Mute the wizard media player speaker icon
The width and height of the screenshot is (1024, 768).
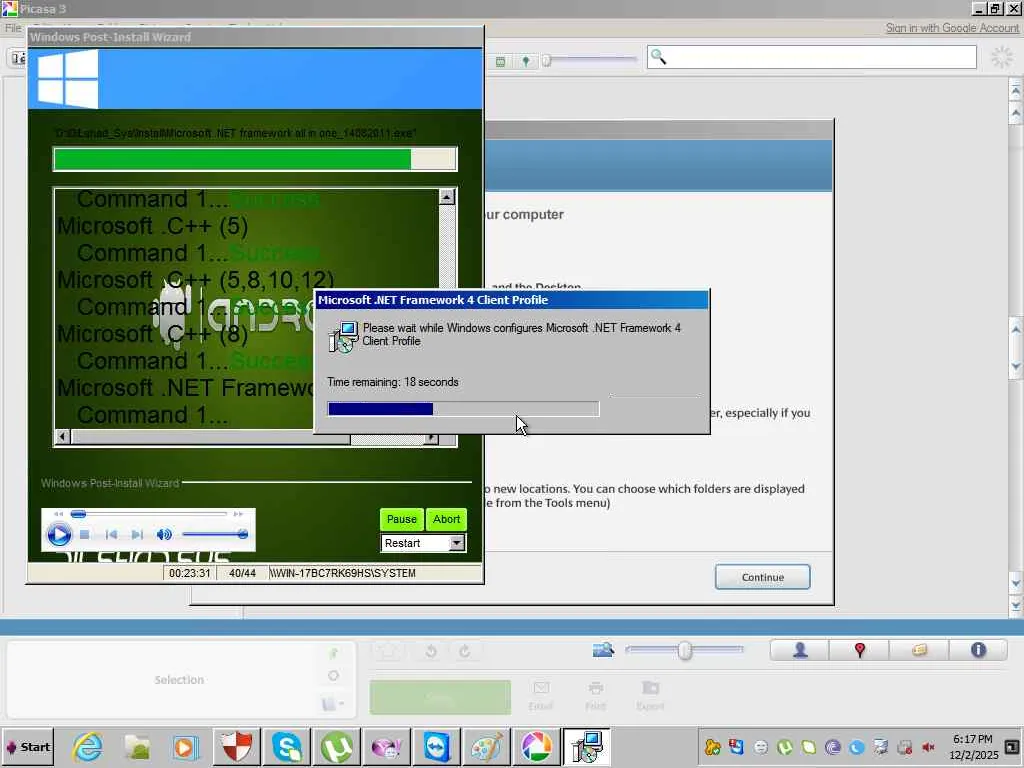tap(164, 535)
